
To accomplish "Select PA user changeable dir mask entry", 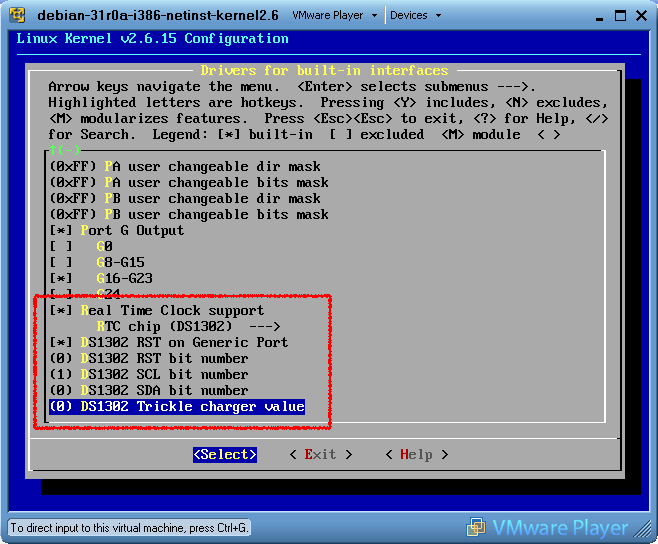I will [x=185, y=167].
